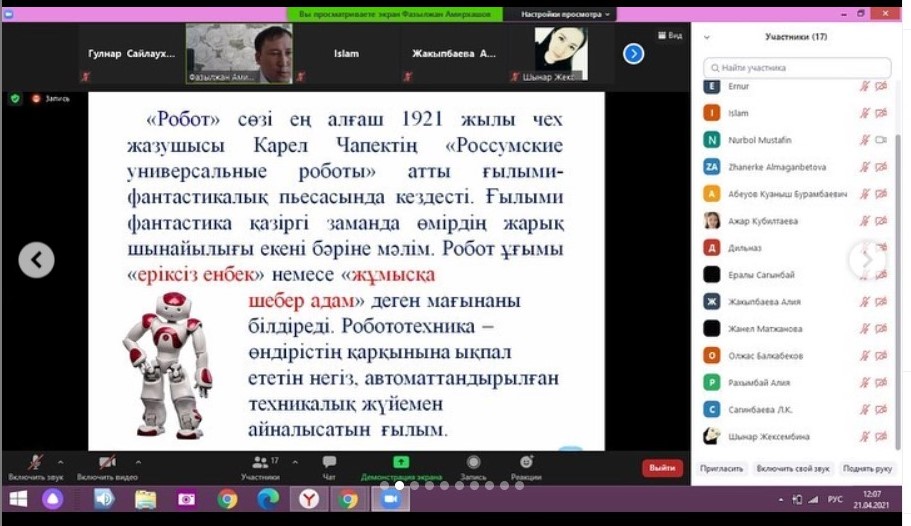Select participant Жакыпбаева Алия in list

[x=796, y=302]
